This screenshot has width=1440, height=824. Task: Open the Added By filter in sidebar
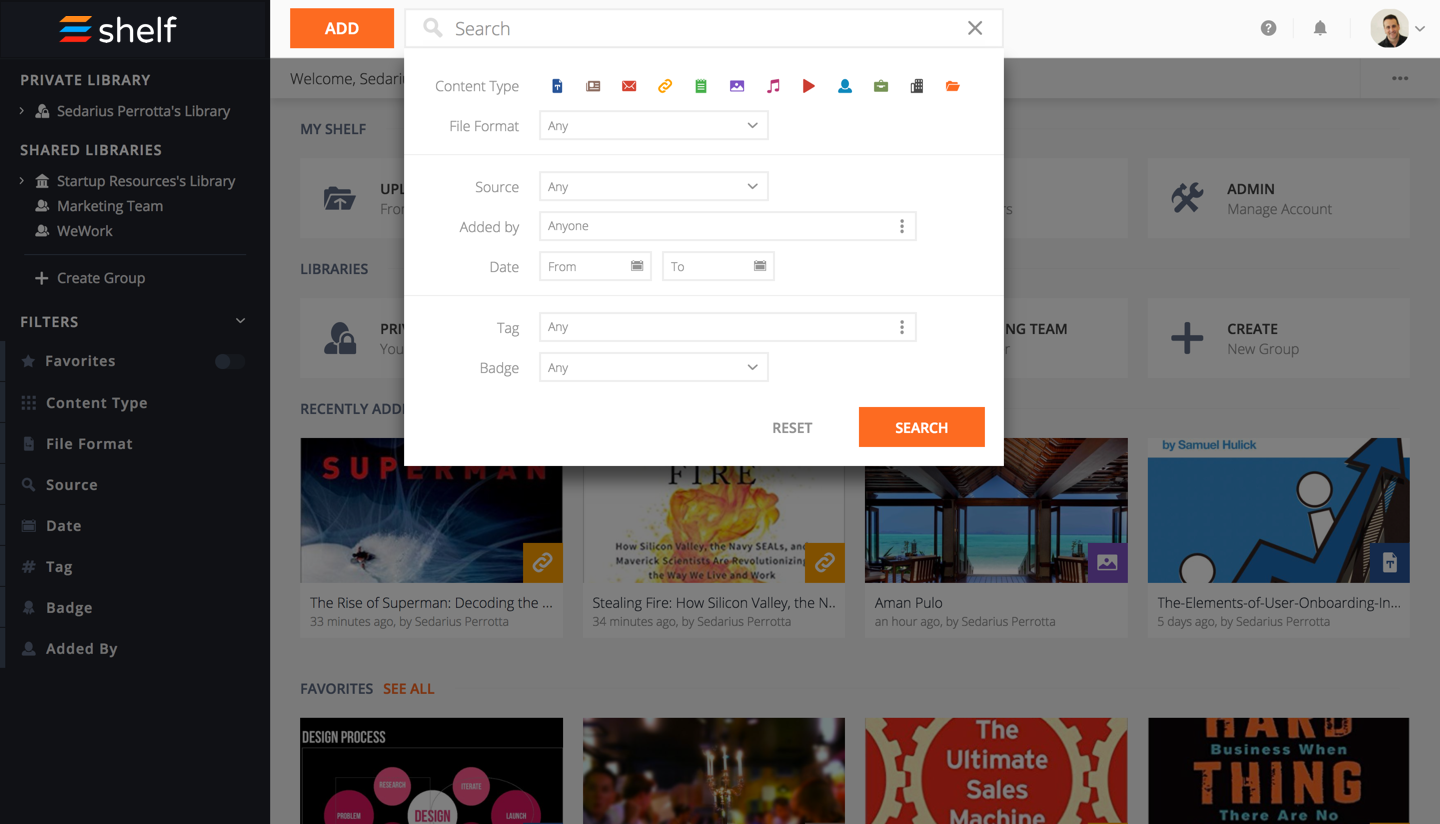pos(81,649)
